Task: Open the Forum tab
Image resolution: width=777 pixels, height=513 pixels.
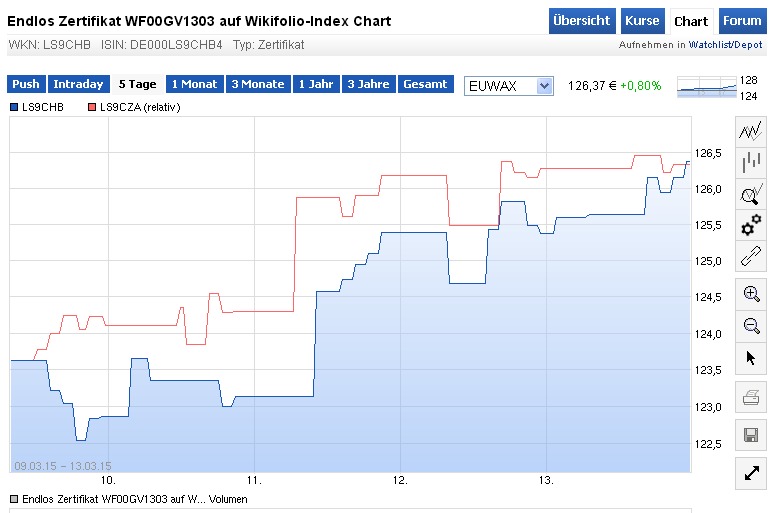Action: (x=742, y=21)
